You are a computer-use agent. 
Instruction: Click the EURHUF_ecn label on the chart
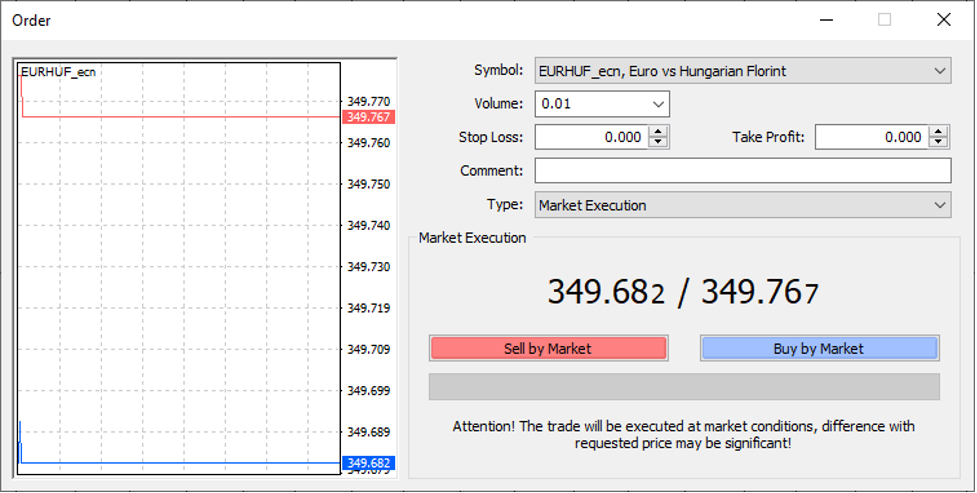click(x=58, y=72)
